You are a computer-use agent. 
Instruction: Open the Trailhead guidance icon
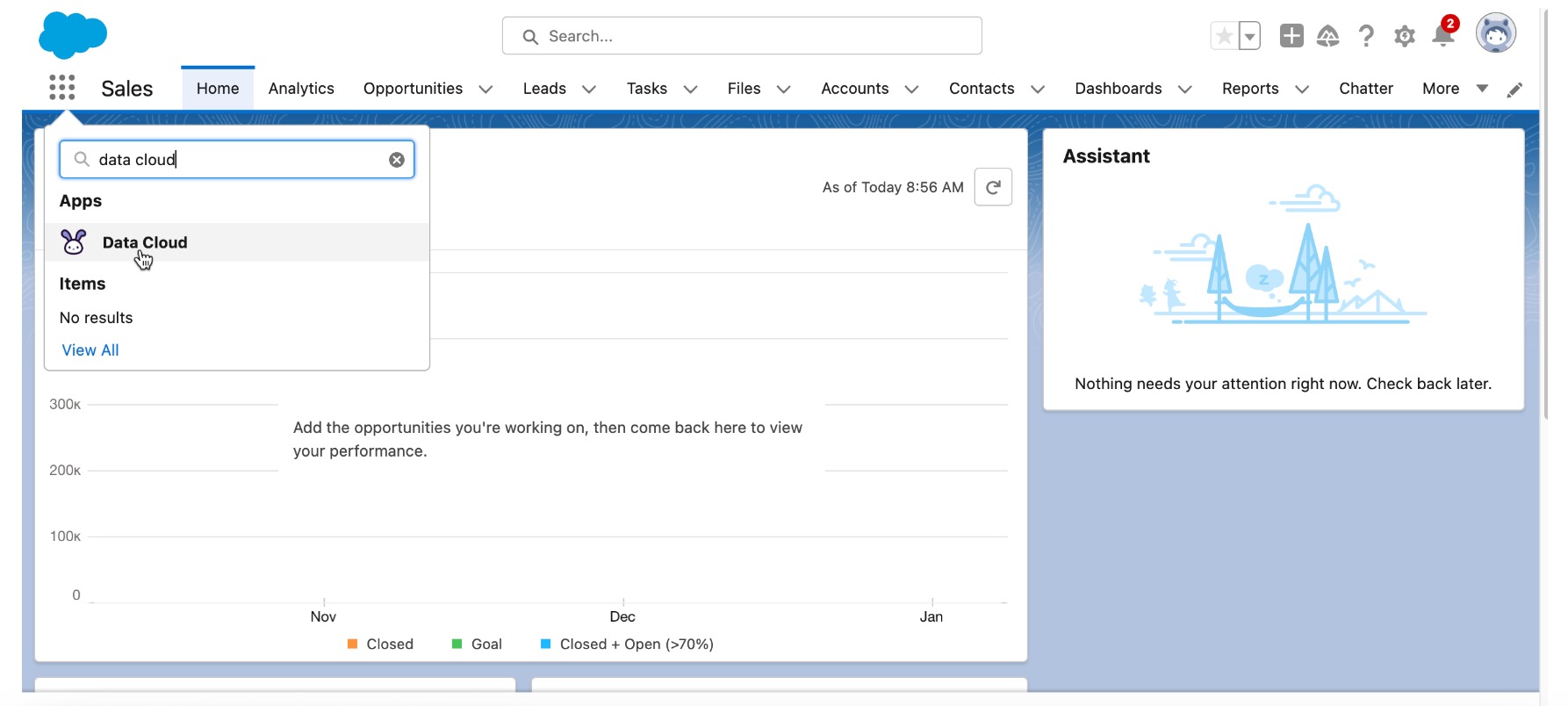(1328, 36)
